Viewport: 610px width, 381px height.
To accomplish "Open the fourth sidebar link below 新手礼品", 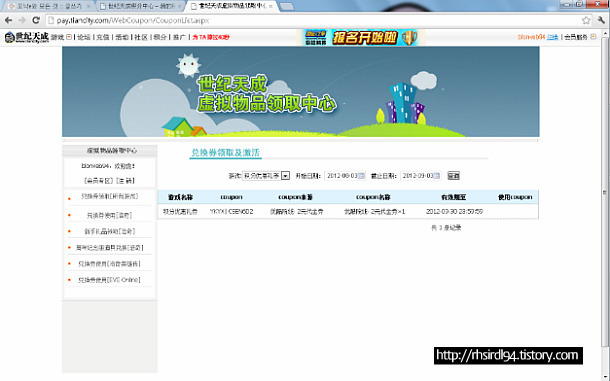I will (x=110, y=248).
